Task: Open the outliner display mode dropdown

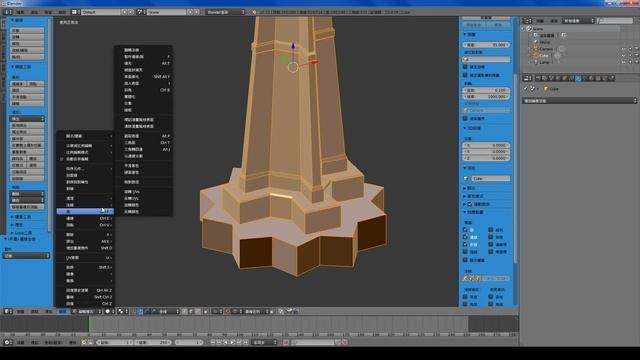Action: point(578,20)
